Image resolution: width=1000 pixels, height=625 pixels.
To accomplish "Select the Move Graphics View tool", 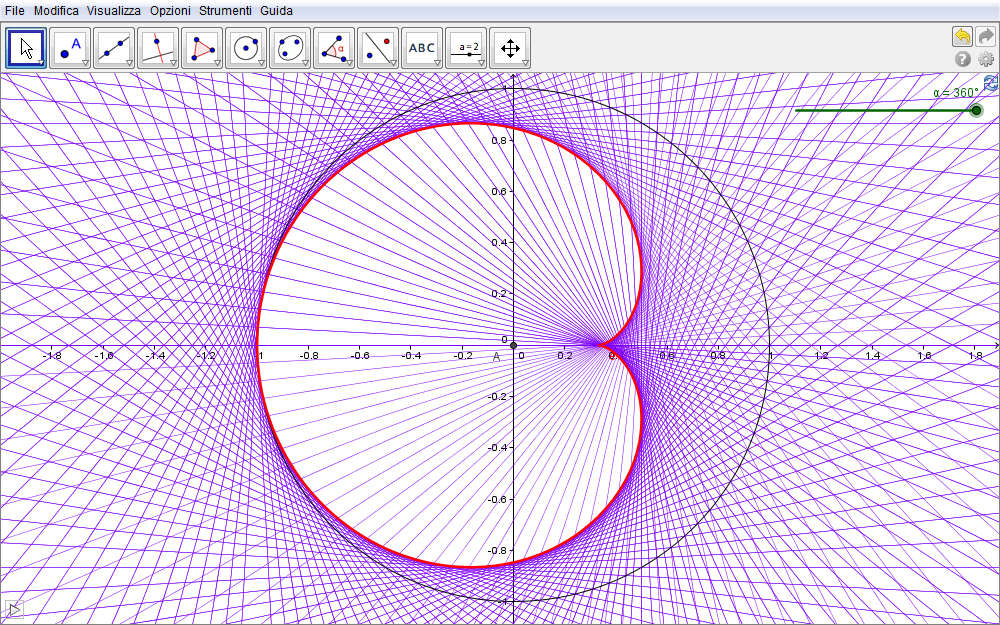I will coord(510,48).
